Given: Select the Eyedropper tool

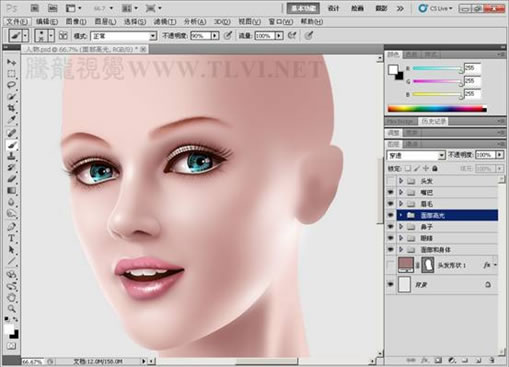Looking at the screenshot, I should coord(11,119).
